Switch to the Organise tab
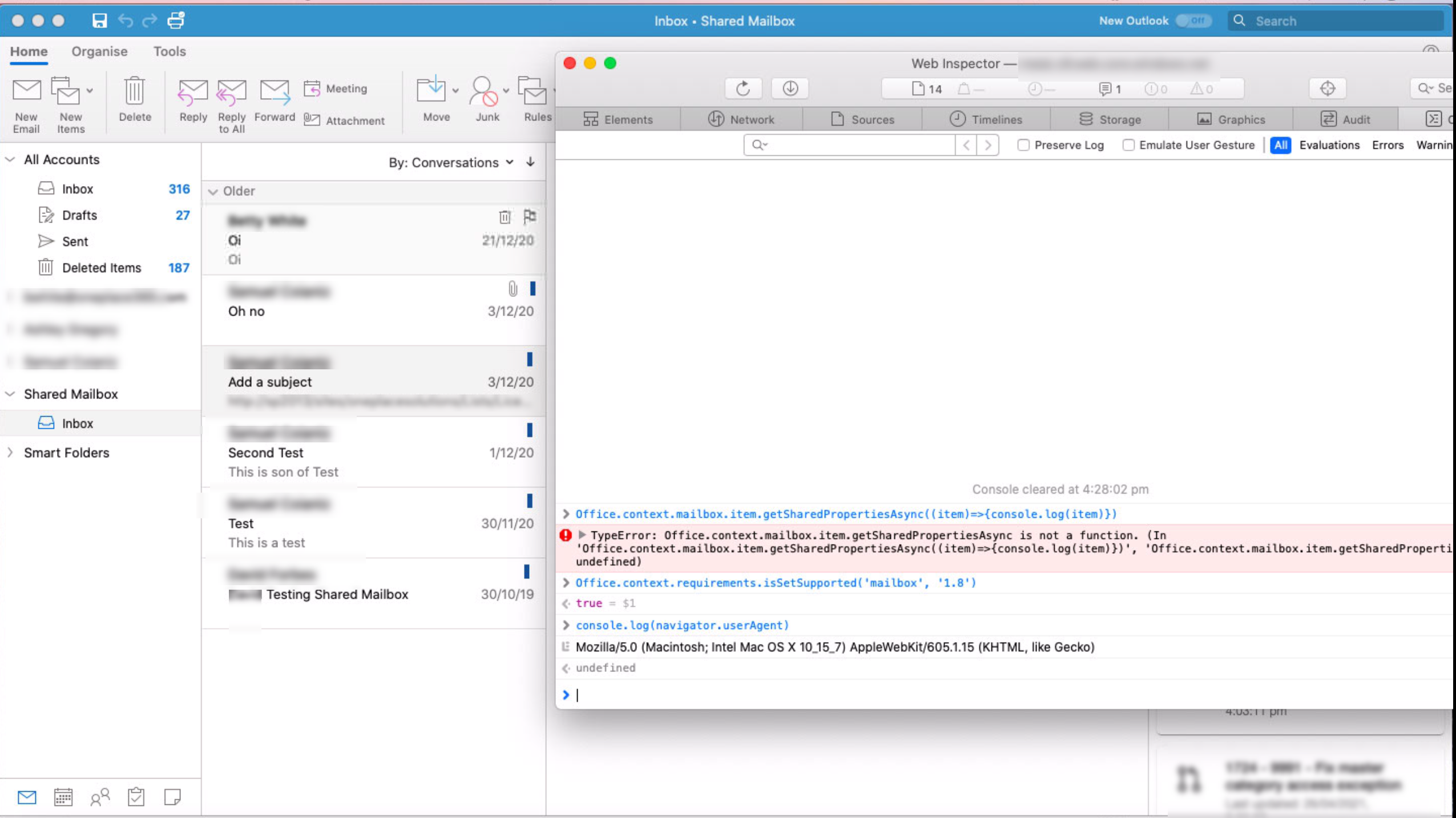This screenshot has height=818, width=1456. [x=99, y=51]
